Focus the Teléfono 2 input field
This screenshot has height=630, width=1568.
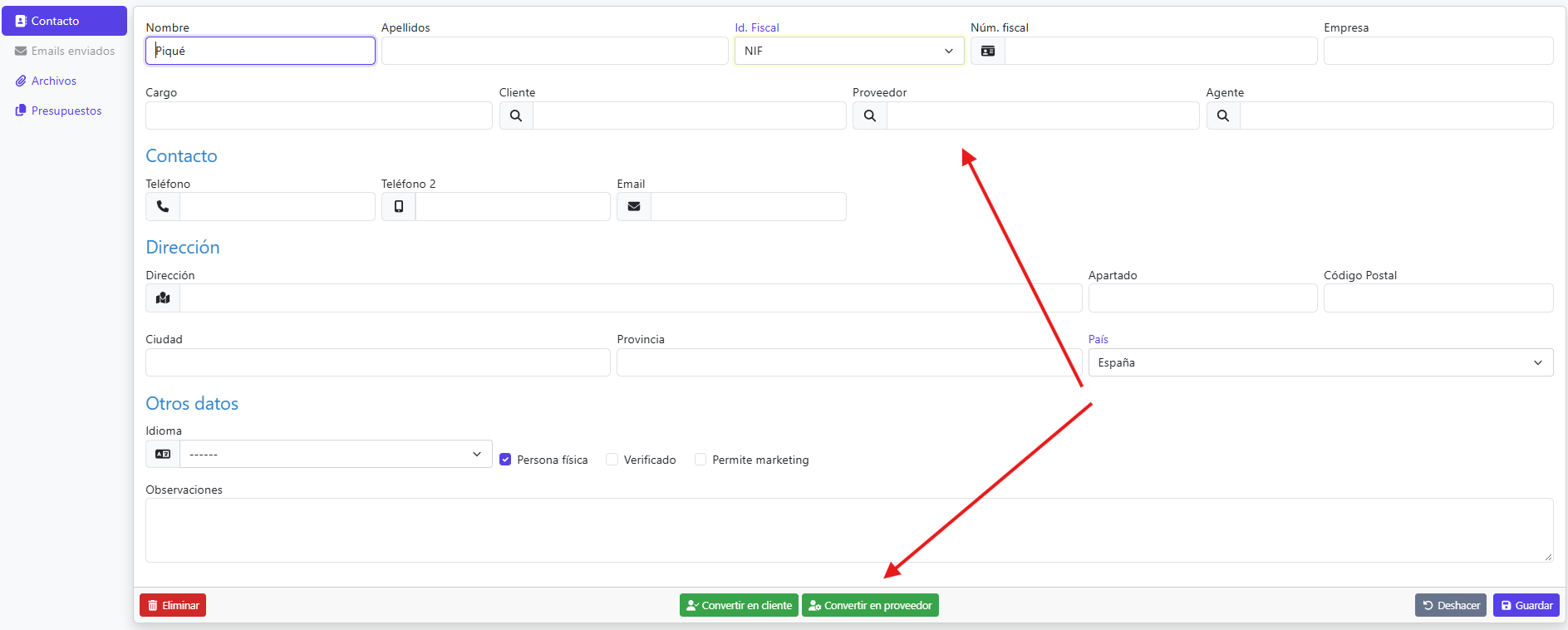(513, 207)
